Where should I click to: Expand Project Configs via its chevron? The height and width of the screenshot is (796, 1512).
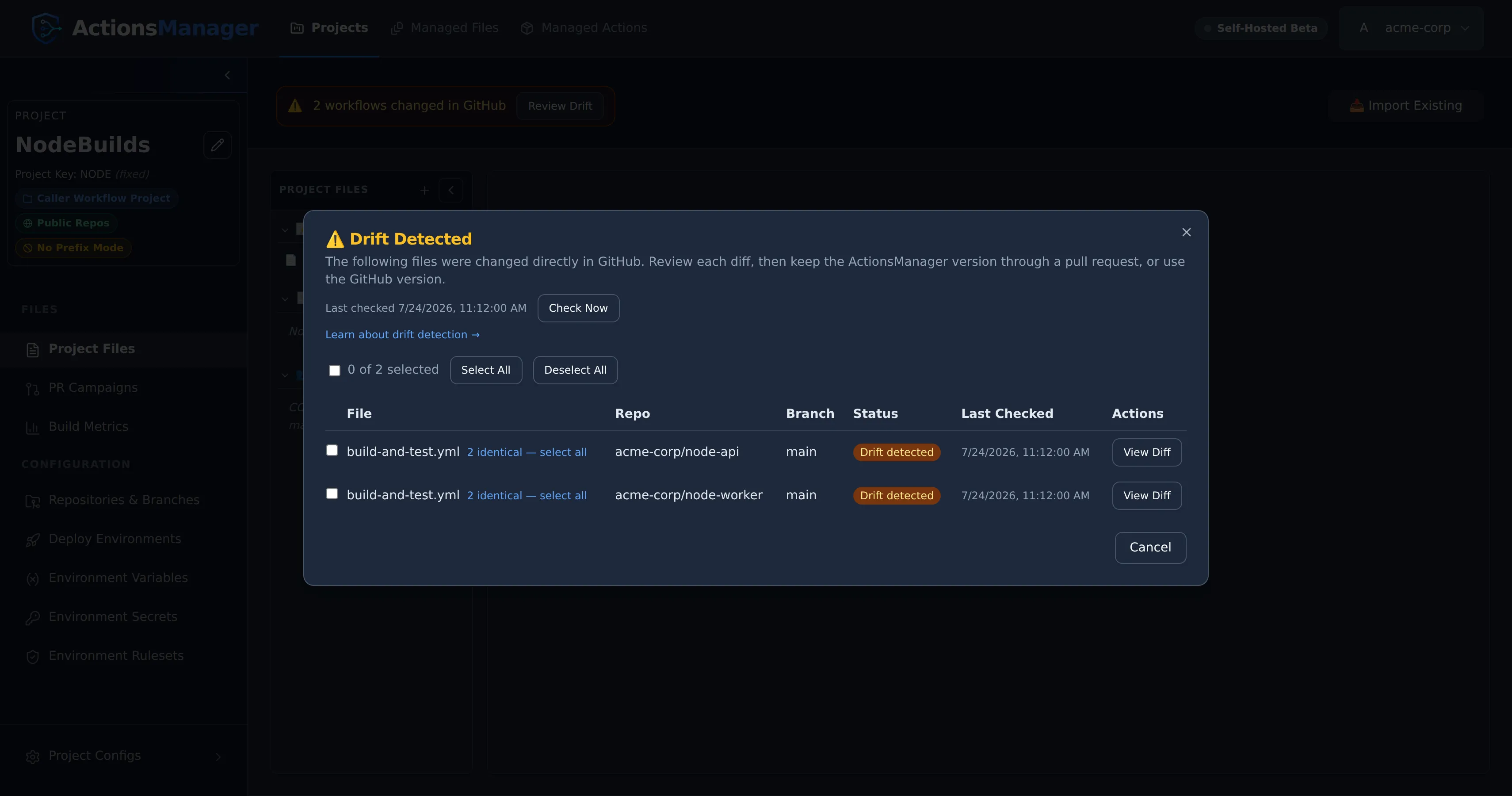click(218, 757)
